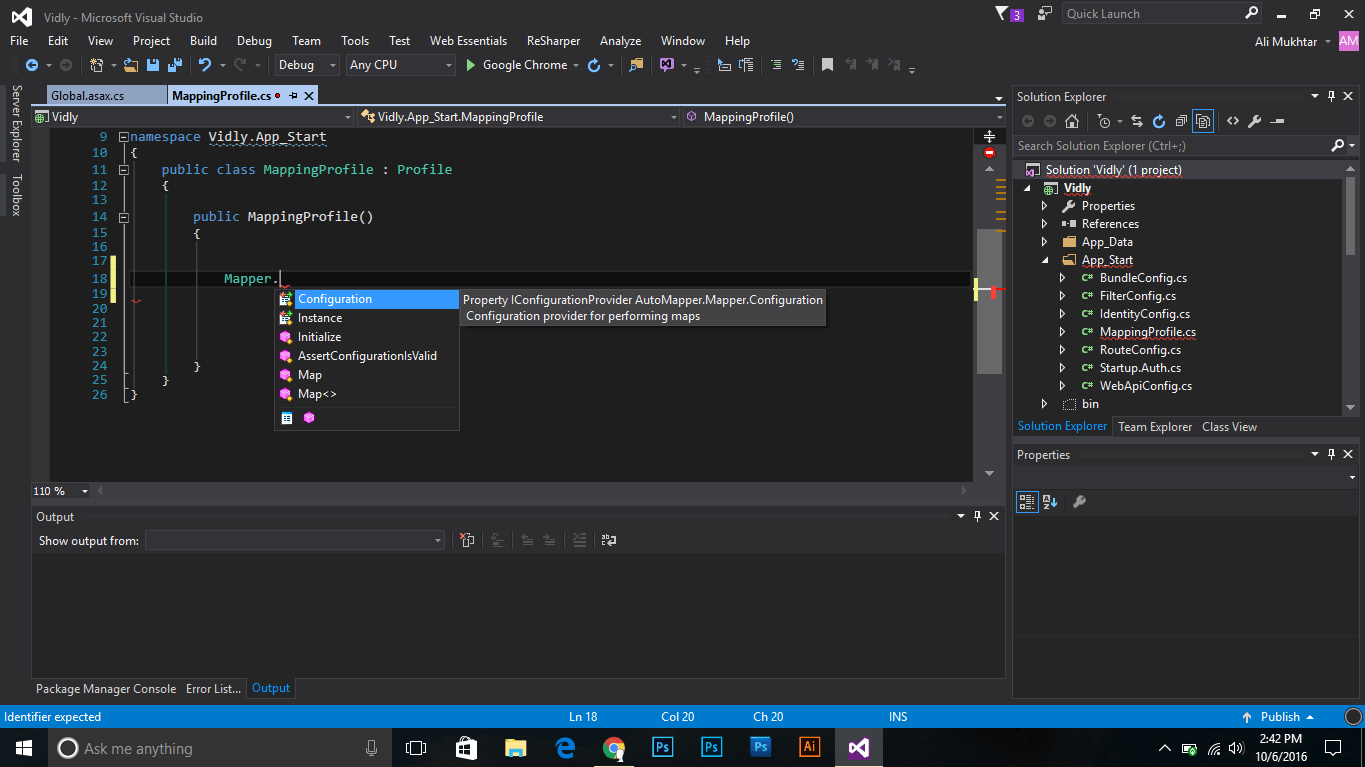Click the feedback icon next to notifications

(x=1045, y=14)
